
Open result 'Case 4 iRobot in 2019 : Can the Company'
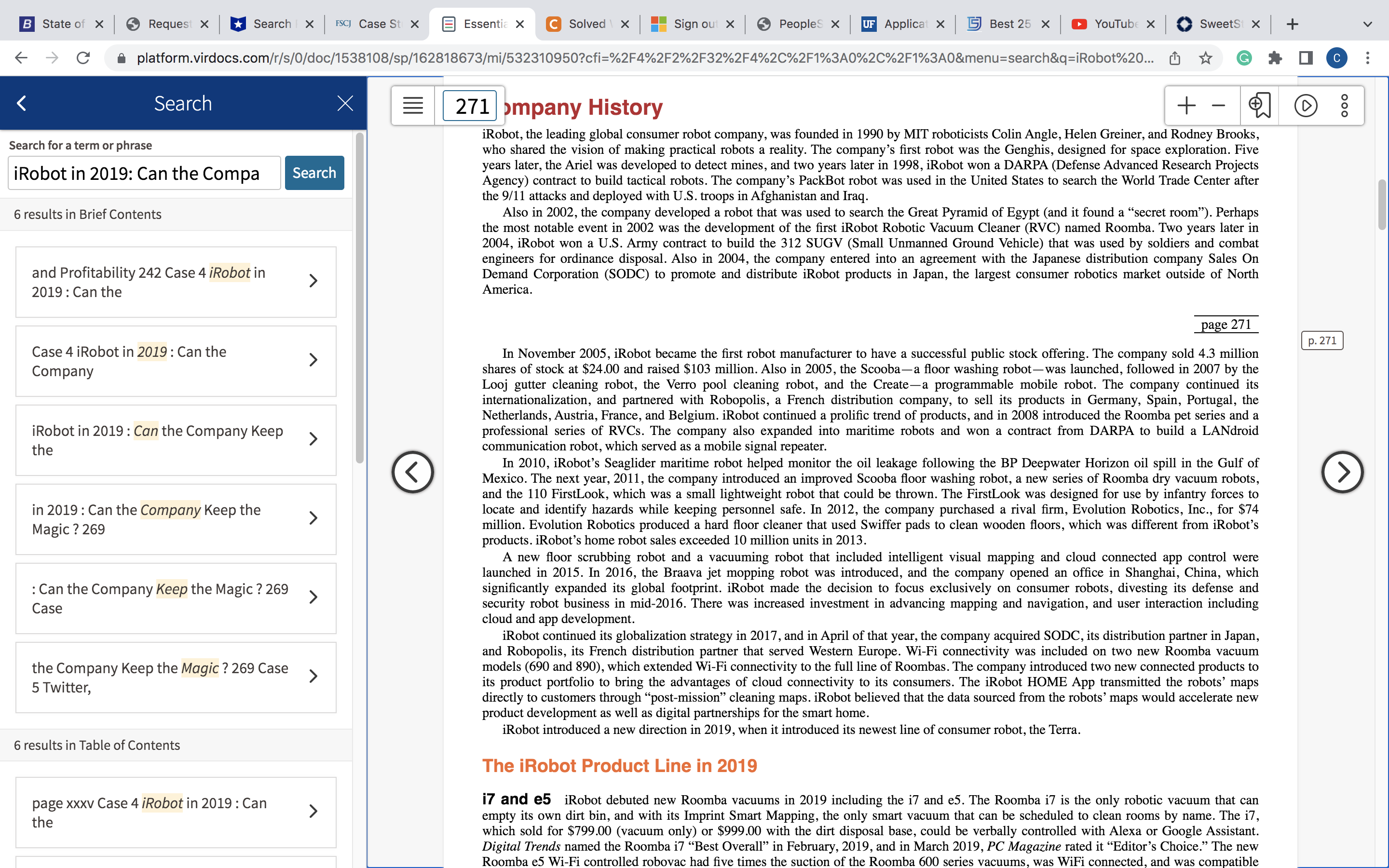176,361
